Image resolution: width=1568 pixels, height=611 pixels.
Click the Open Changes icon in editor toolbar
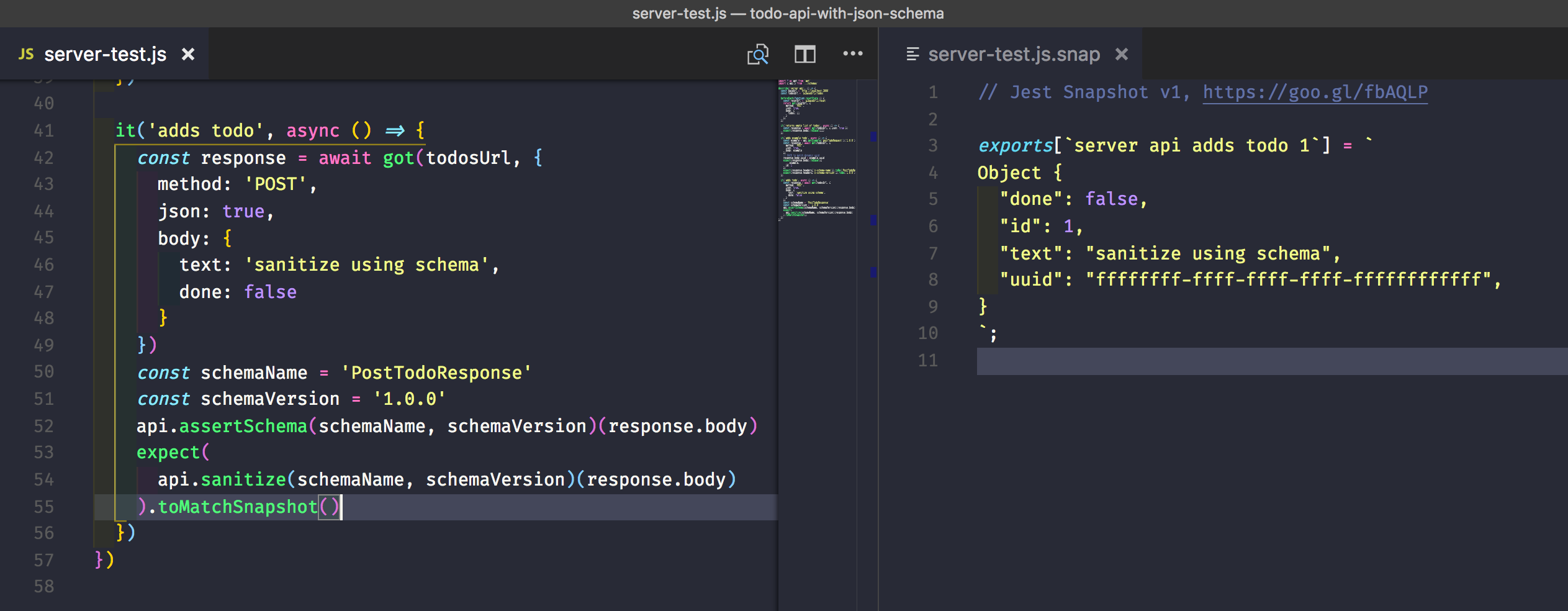tap(757, 55)
